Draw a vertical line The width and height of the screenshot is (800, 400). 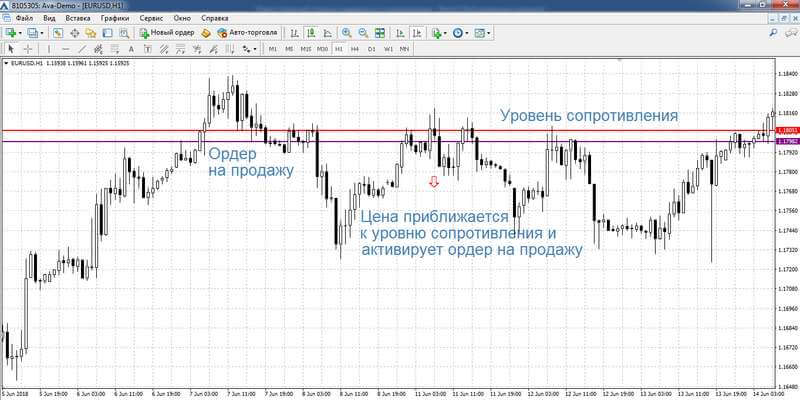coord(49,49)
